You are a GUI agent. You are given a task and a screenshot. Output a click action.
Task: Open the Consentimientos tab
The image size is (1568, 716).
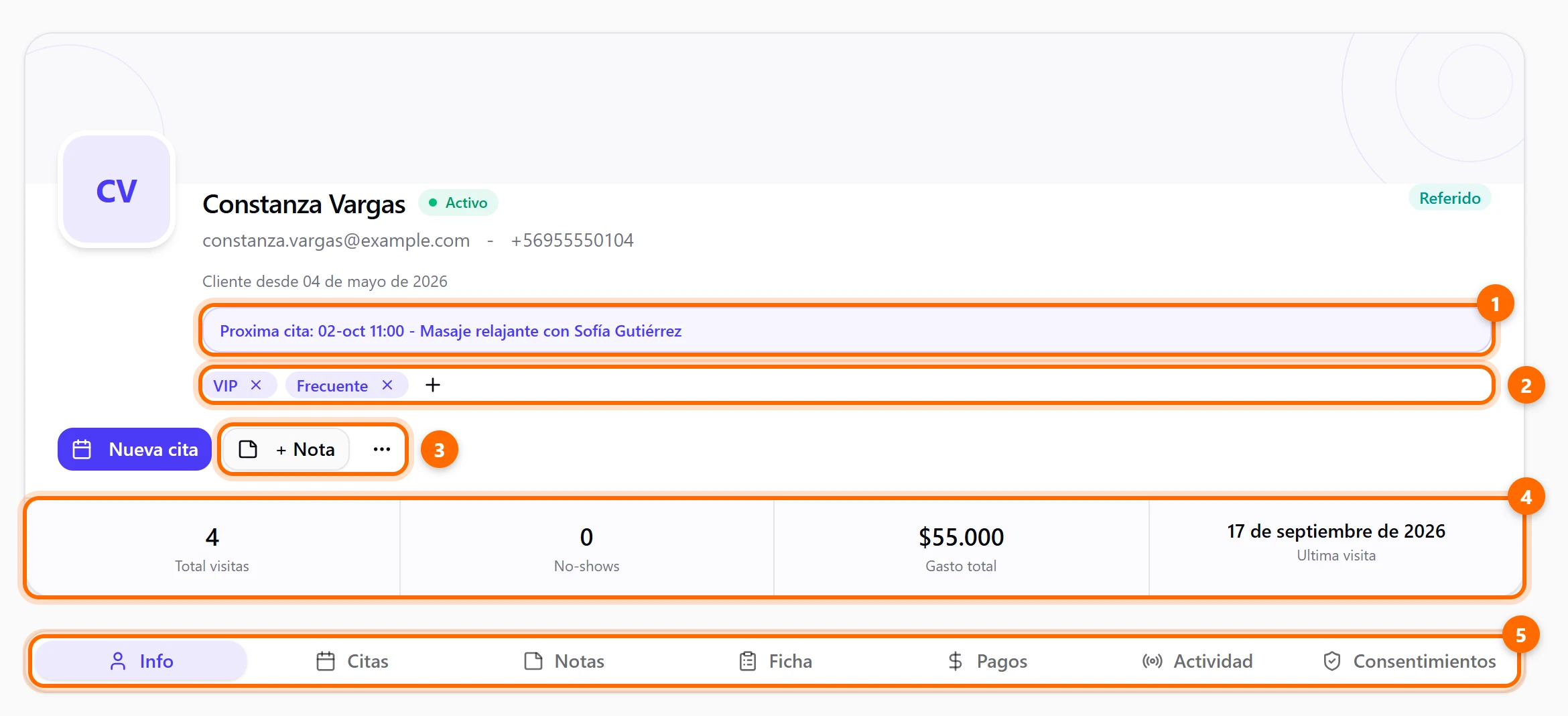click(x=1410, y=661)
